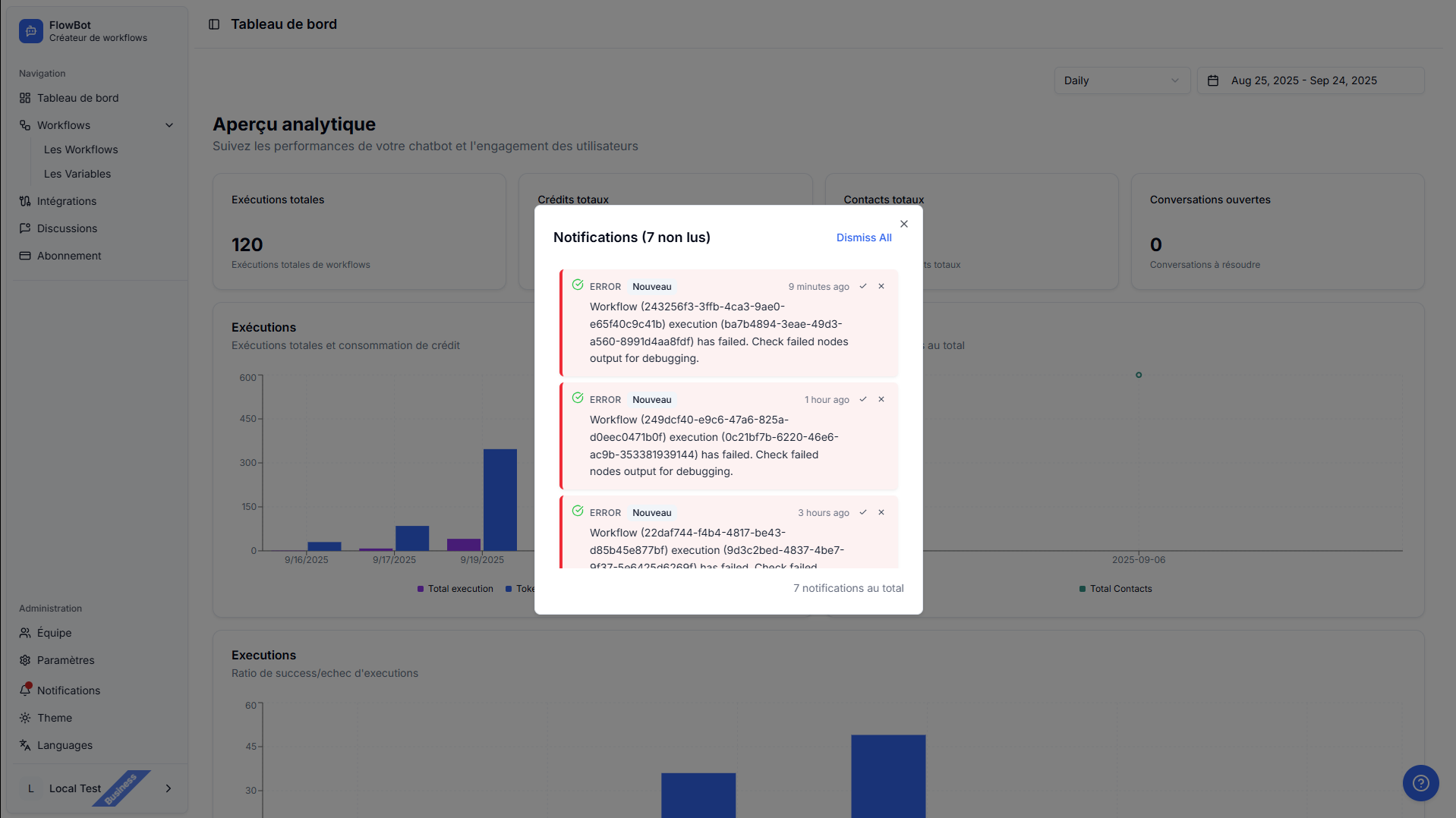The width and height of the screenshot is (1456, 818).
Task: Open the date range picker
Action: click(x=1310, y=80)
